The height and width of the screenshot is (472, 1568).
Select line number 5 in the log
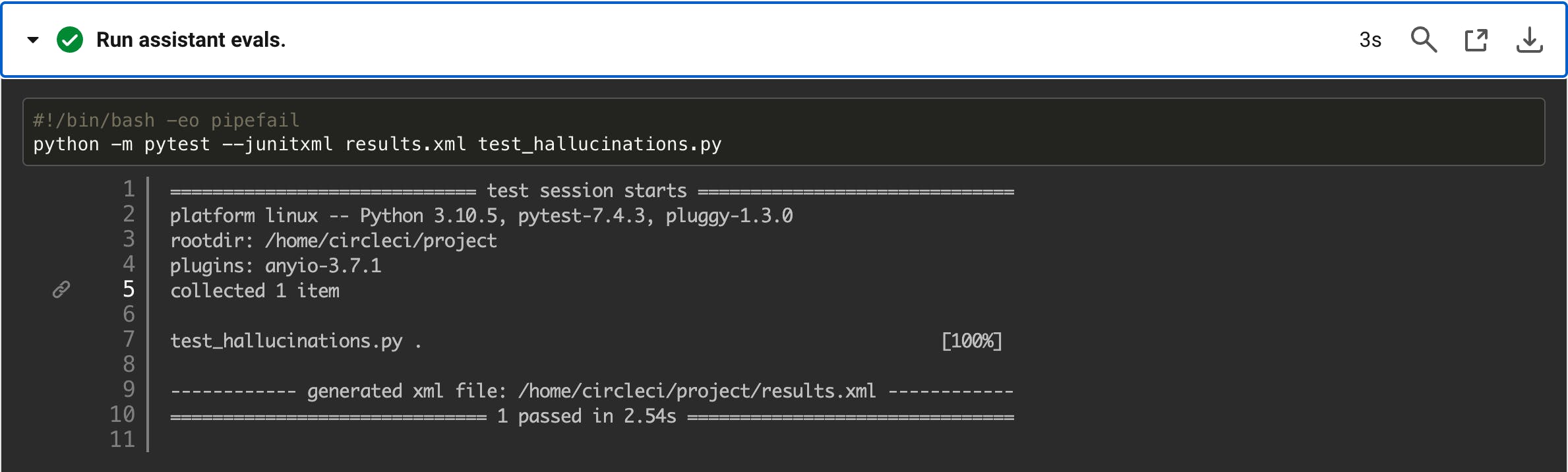127,288
